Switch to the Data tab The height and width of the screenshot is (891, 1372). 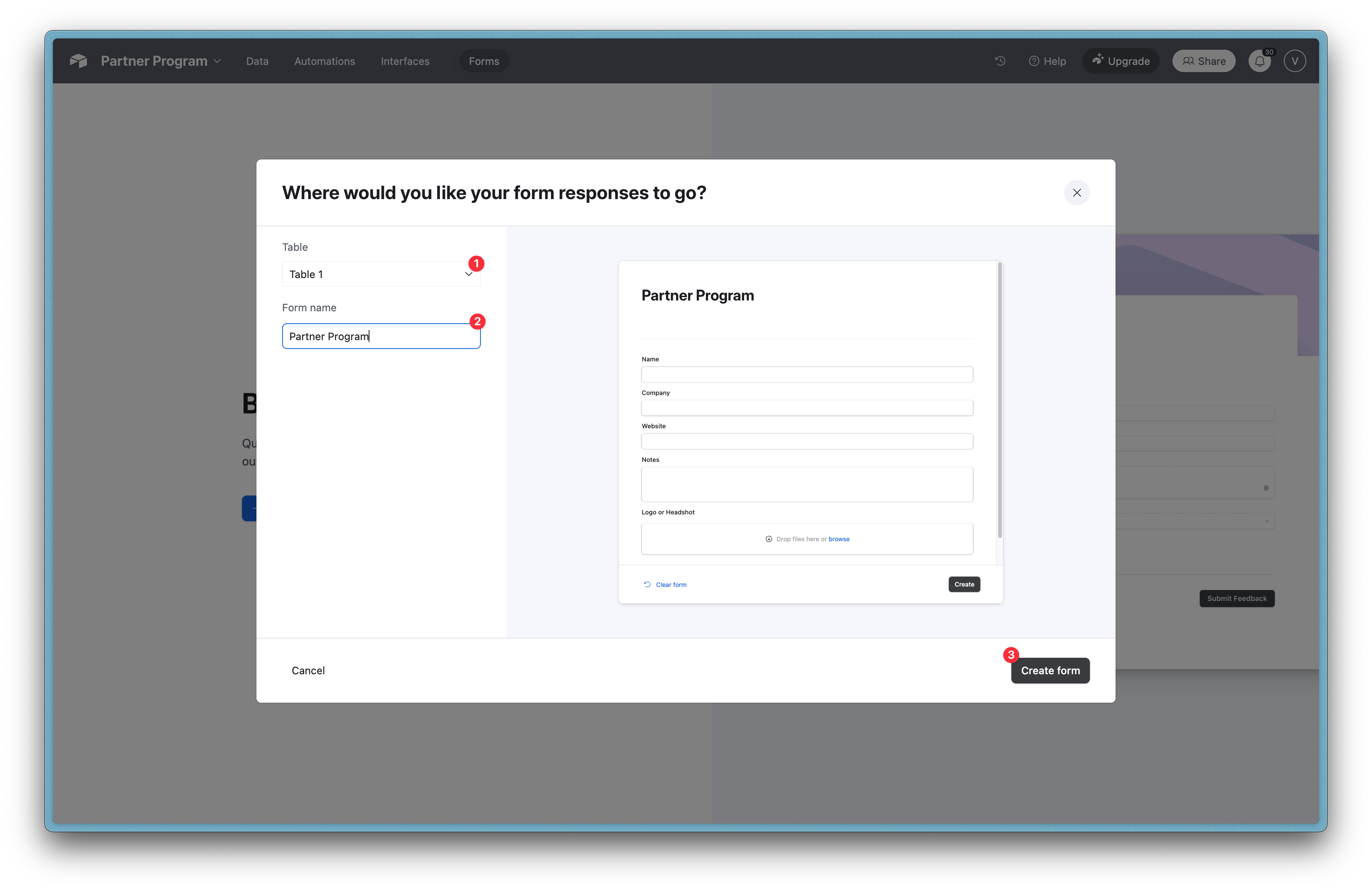click(257, 61)
